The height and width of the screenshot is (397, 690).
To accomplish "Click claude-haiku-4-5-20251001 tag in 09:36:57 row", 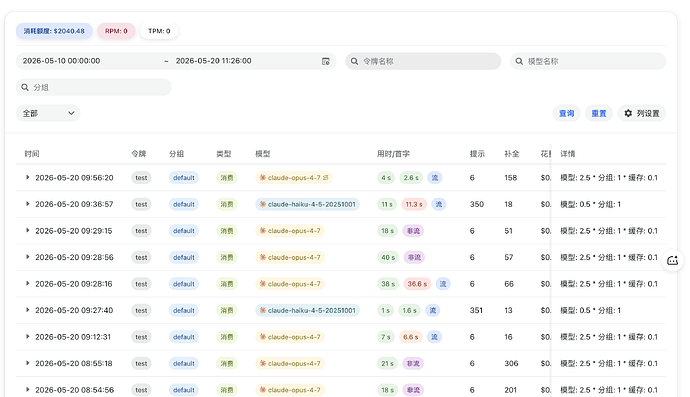I will point(308,204).
